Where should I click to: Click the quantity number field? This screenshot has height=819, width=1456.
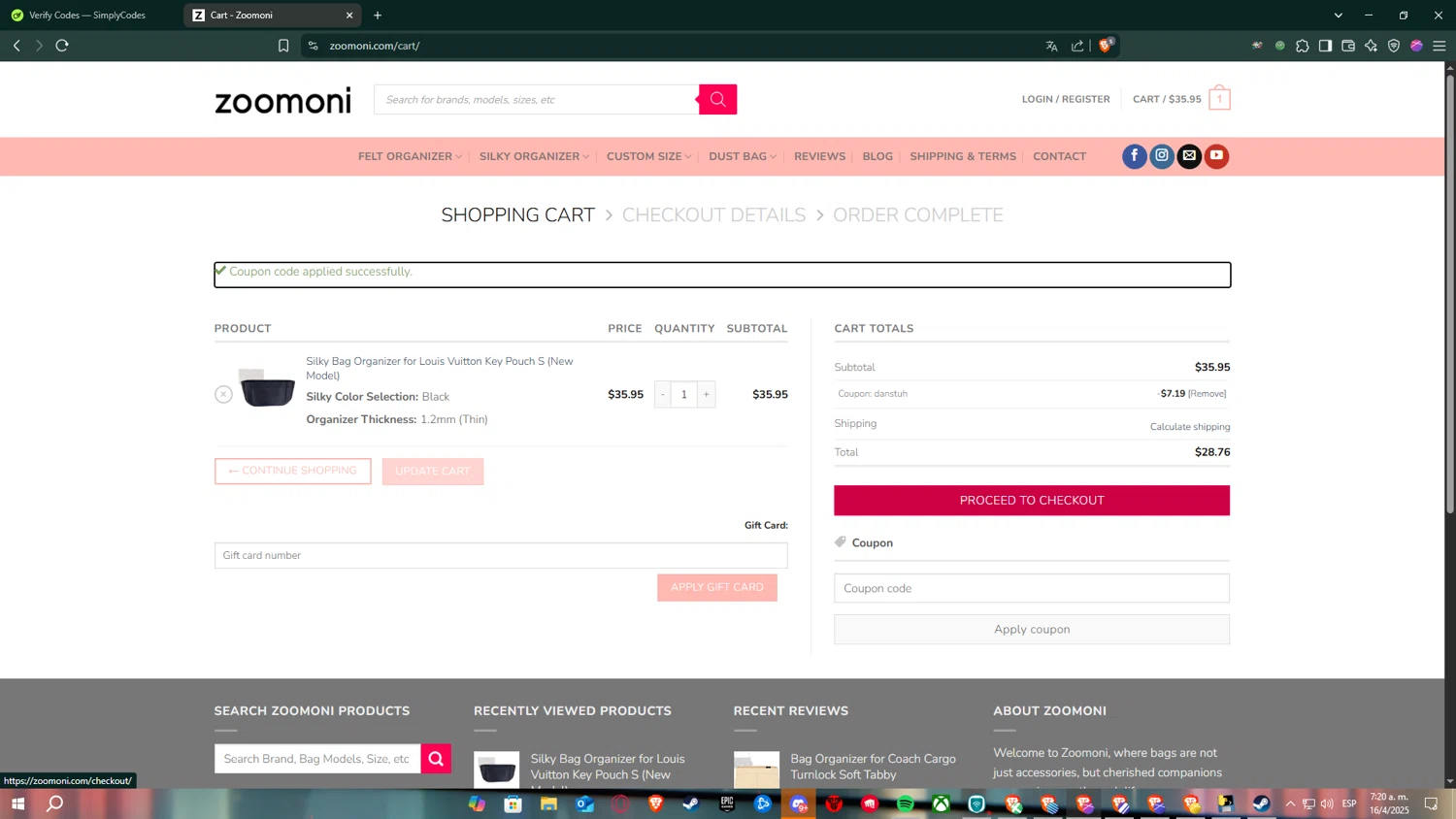pos(684,394)
